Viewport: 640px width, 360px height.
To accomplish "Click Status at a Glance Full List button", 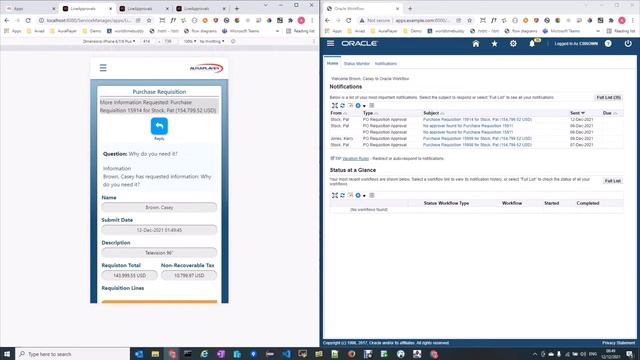I will pos(613,181).
